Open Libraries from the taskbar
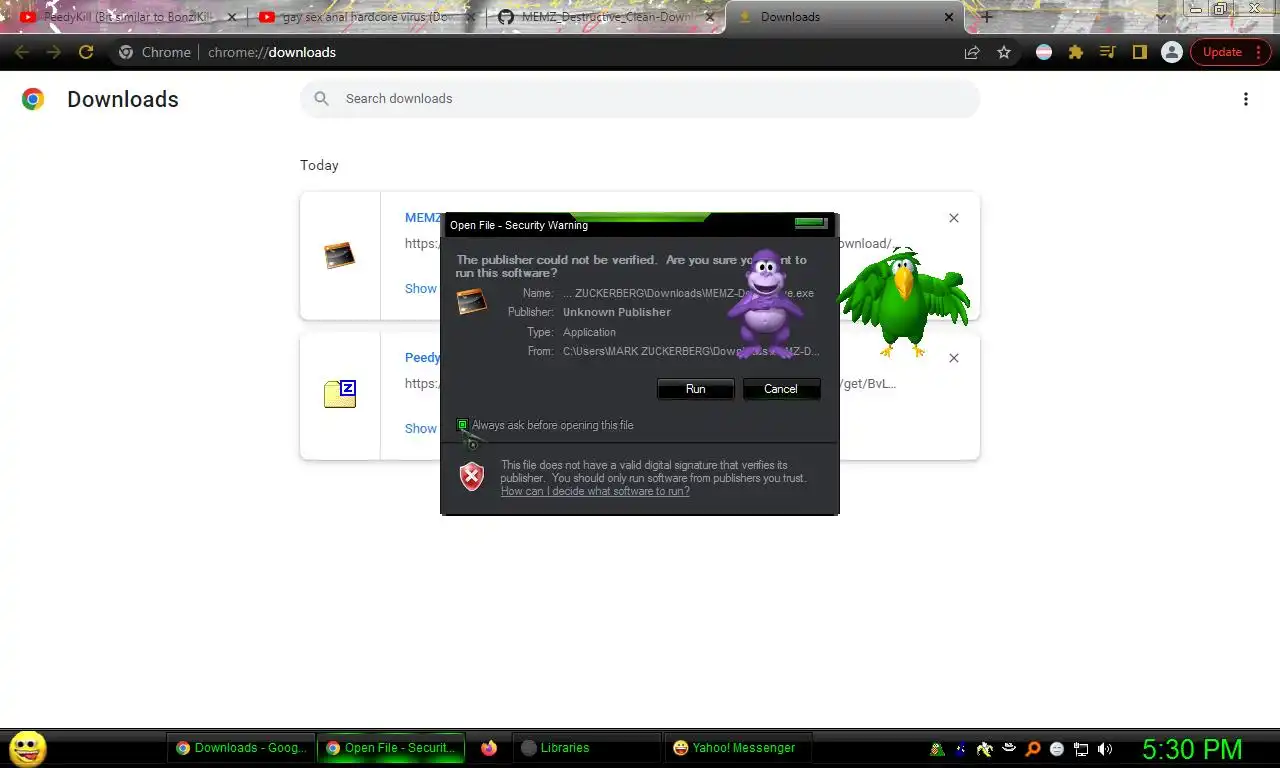Screen dimensions: 1280x768 [587, 748]
